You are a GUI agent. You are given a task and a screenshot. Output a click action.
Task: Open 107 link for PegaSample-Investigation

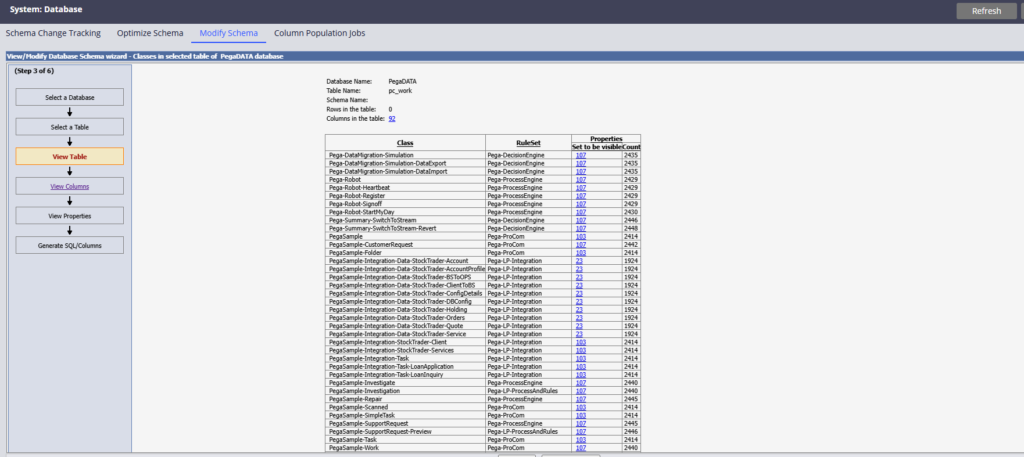pyautogui.click(x=581, y=390)
